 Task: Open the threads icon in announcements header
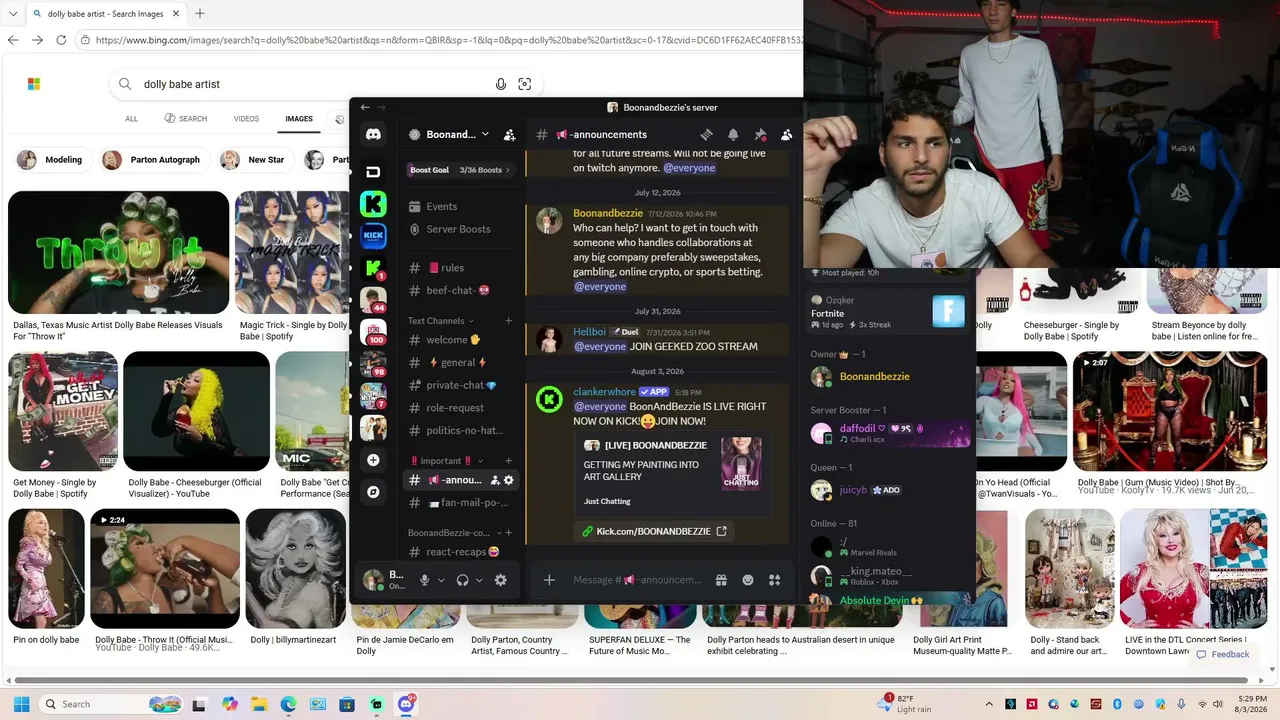706,134
